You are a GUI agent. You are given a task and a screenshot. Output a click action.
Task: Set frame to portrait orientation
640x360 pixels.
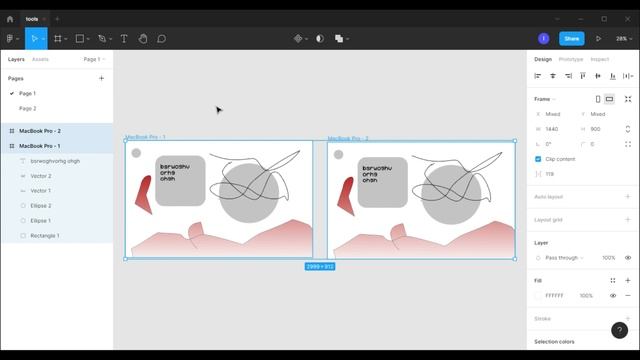tap(598, 99)
